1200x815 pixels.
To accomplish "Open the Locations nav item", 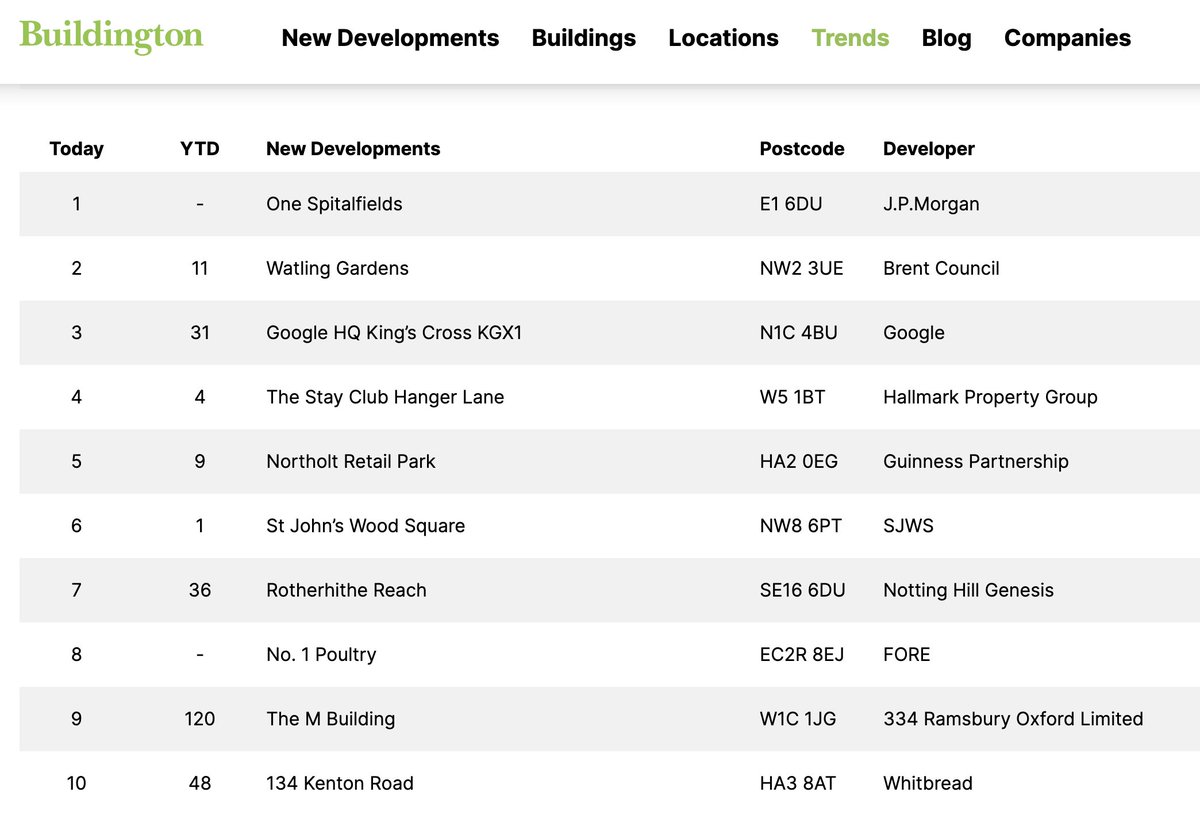I will tap(723, 38).
